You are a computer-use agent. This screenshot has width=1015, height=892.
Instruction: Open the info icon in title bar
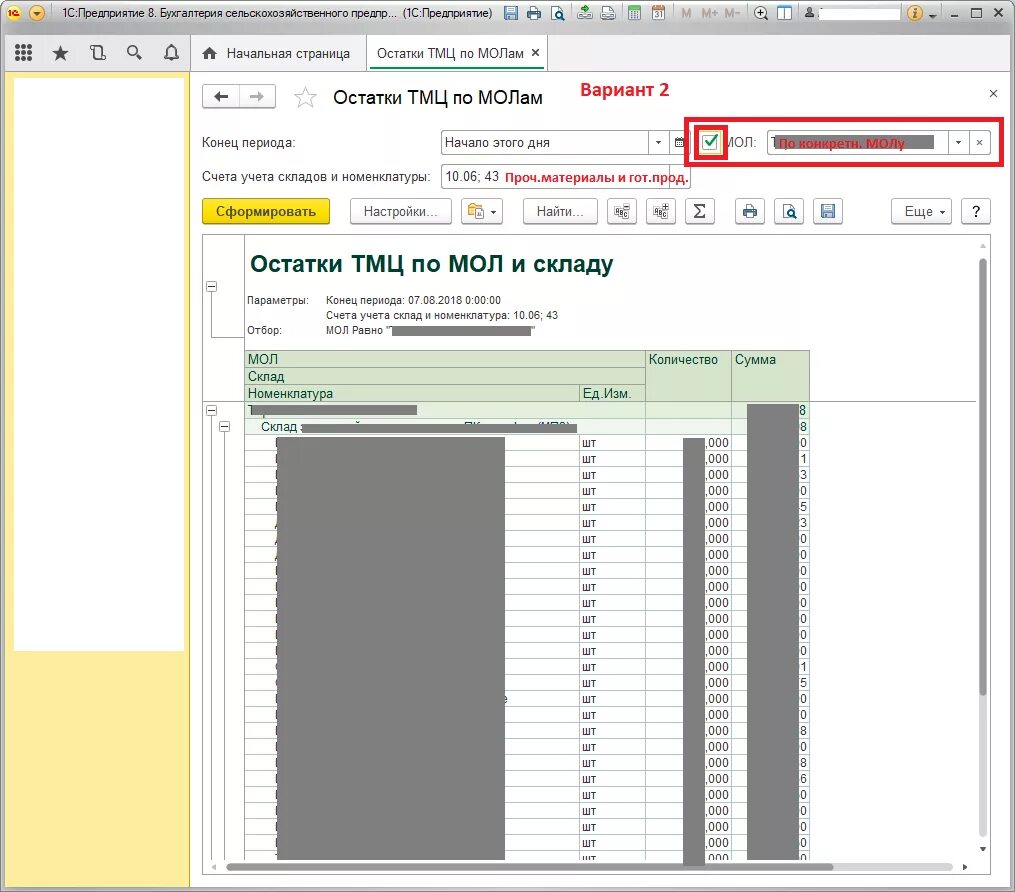point(914,13)
